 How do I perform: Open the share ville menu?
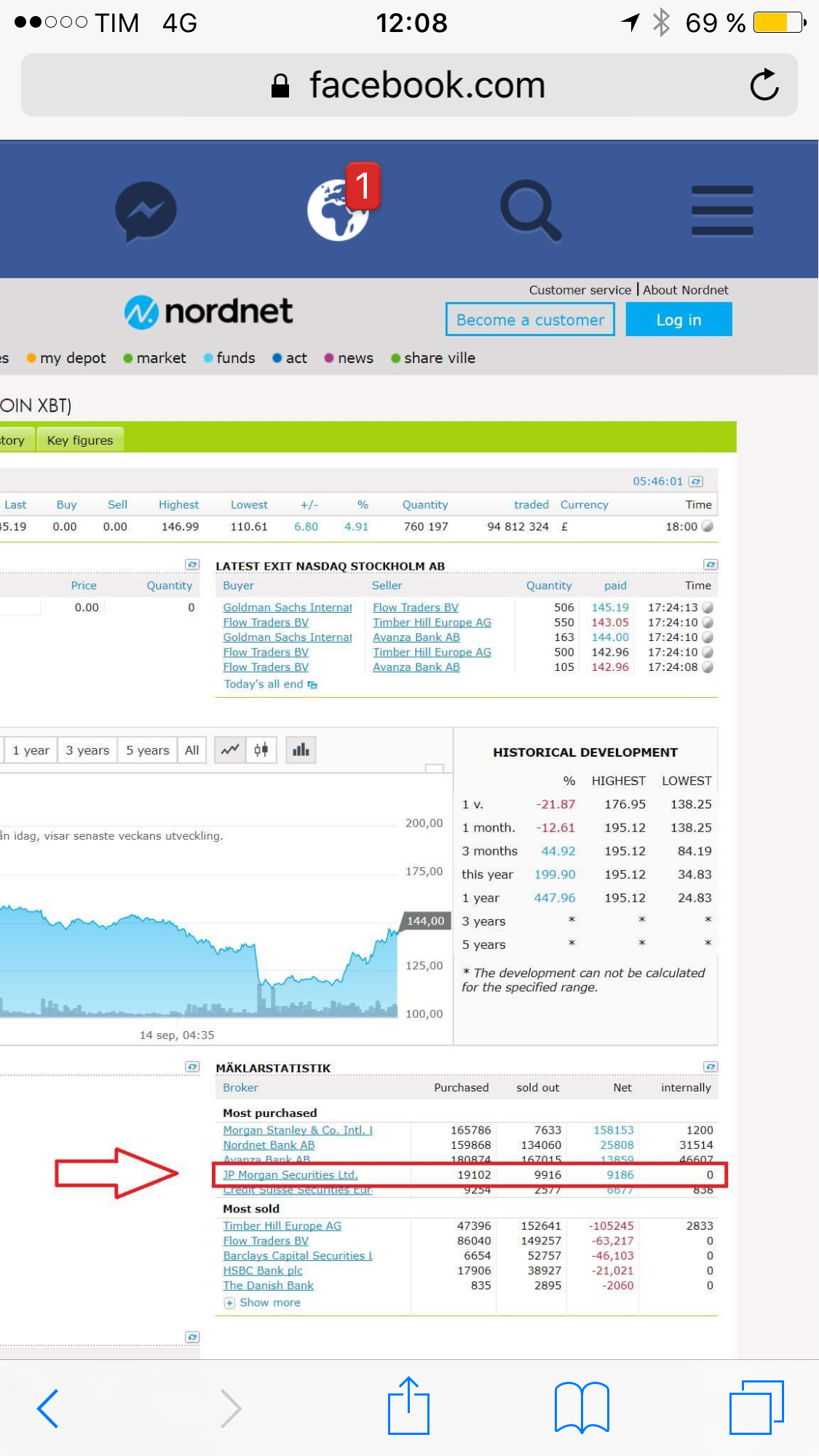tap(433, 358)
